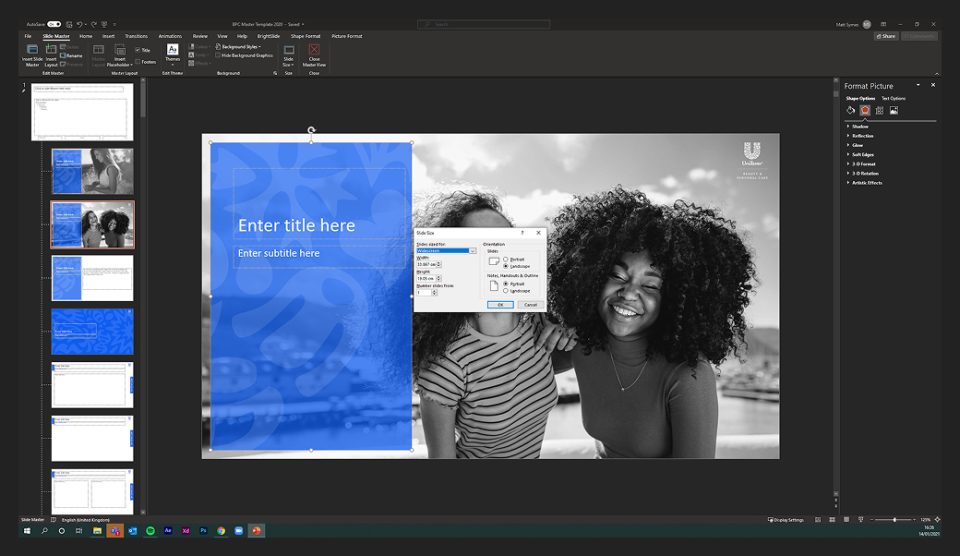Click OK in the Slide Size dialog
This screenshot has width=960, height=556.
(x=500, y=304)
